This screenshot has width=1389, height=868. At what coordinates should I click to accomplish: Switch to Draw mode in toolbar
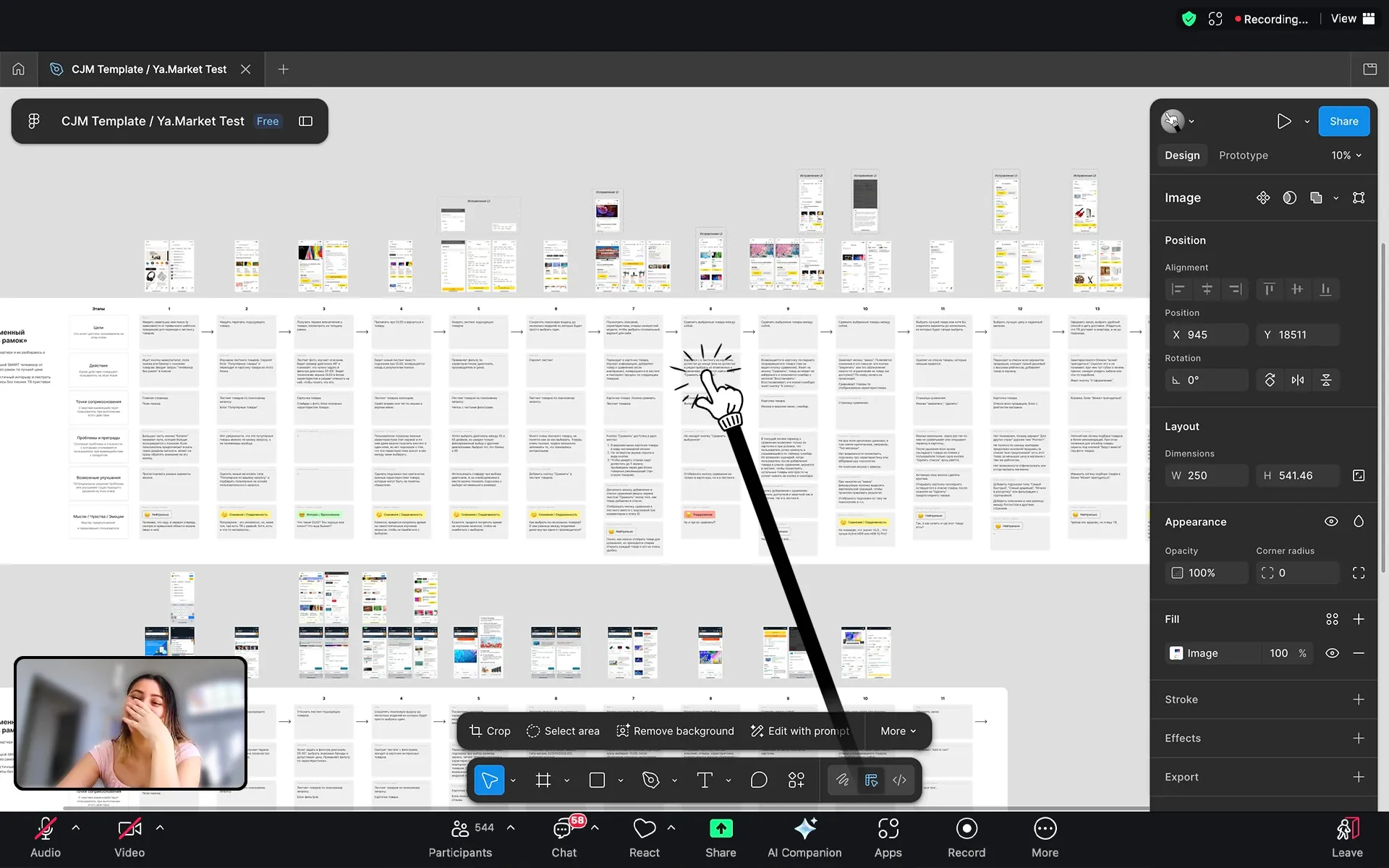pos(843,780)
